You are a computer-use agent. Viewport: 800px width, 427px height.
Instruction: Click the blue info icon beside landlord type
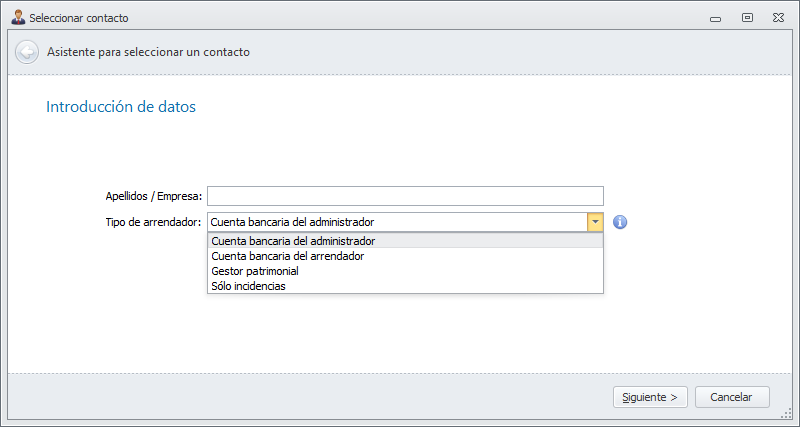coord(620,222)
